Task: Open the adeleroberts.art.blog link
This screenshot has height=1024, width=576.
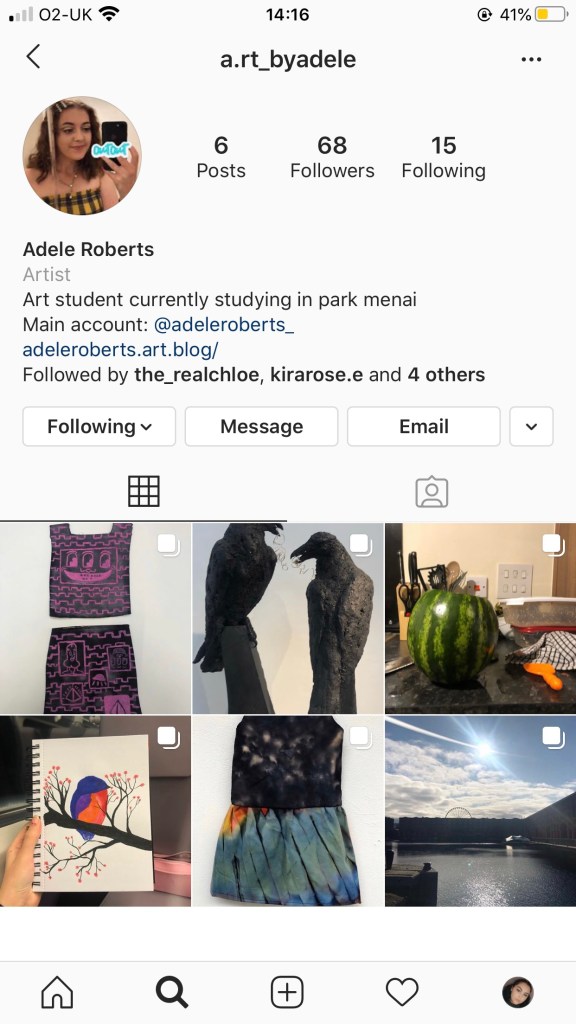Action: [120, 350]
